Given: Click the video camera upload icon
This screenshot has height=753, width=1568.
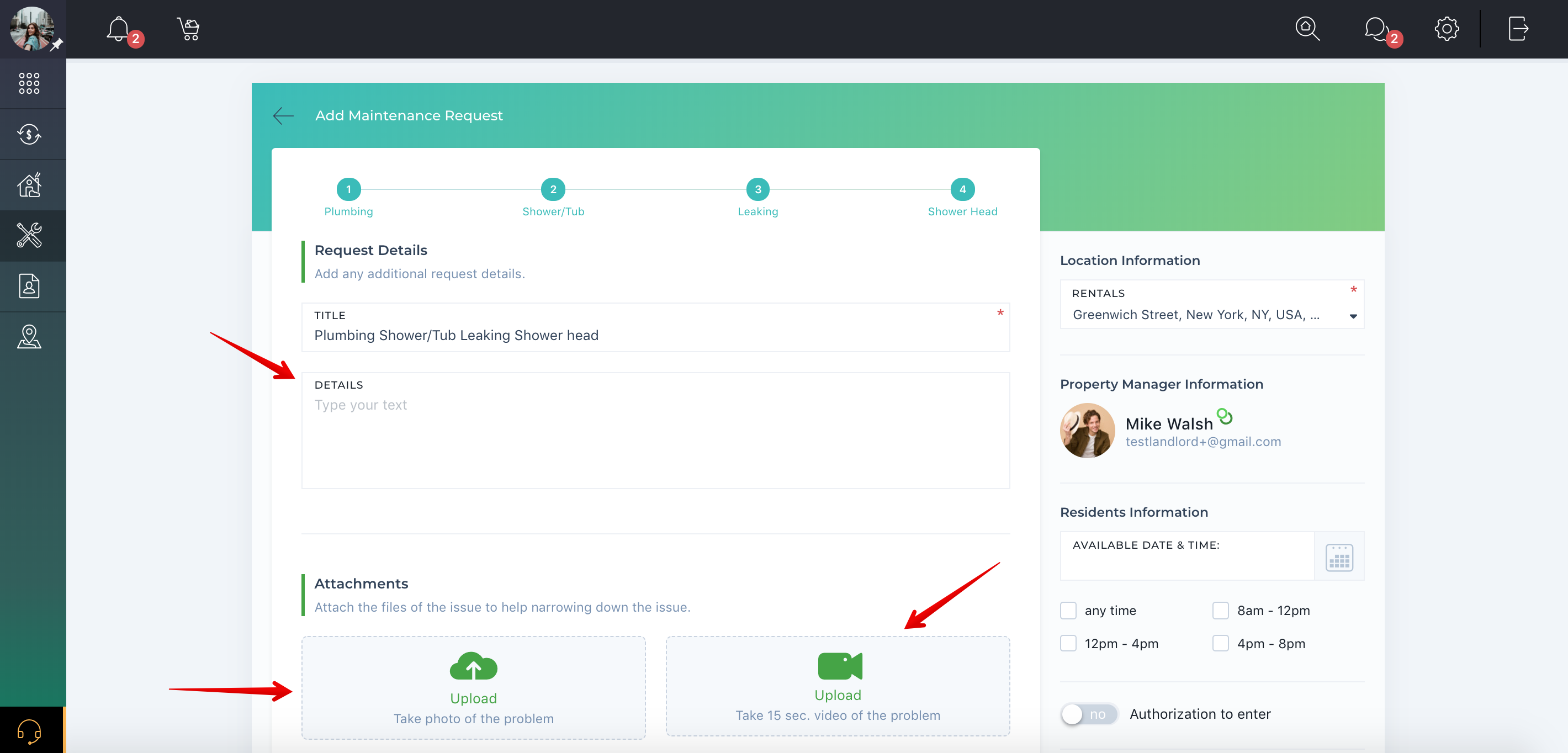Looking at the screenshot, I should click(839, 665).
